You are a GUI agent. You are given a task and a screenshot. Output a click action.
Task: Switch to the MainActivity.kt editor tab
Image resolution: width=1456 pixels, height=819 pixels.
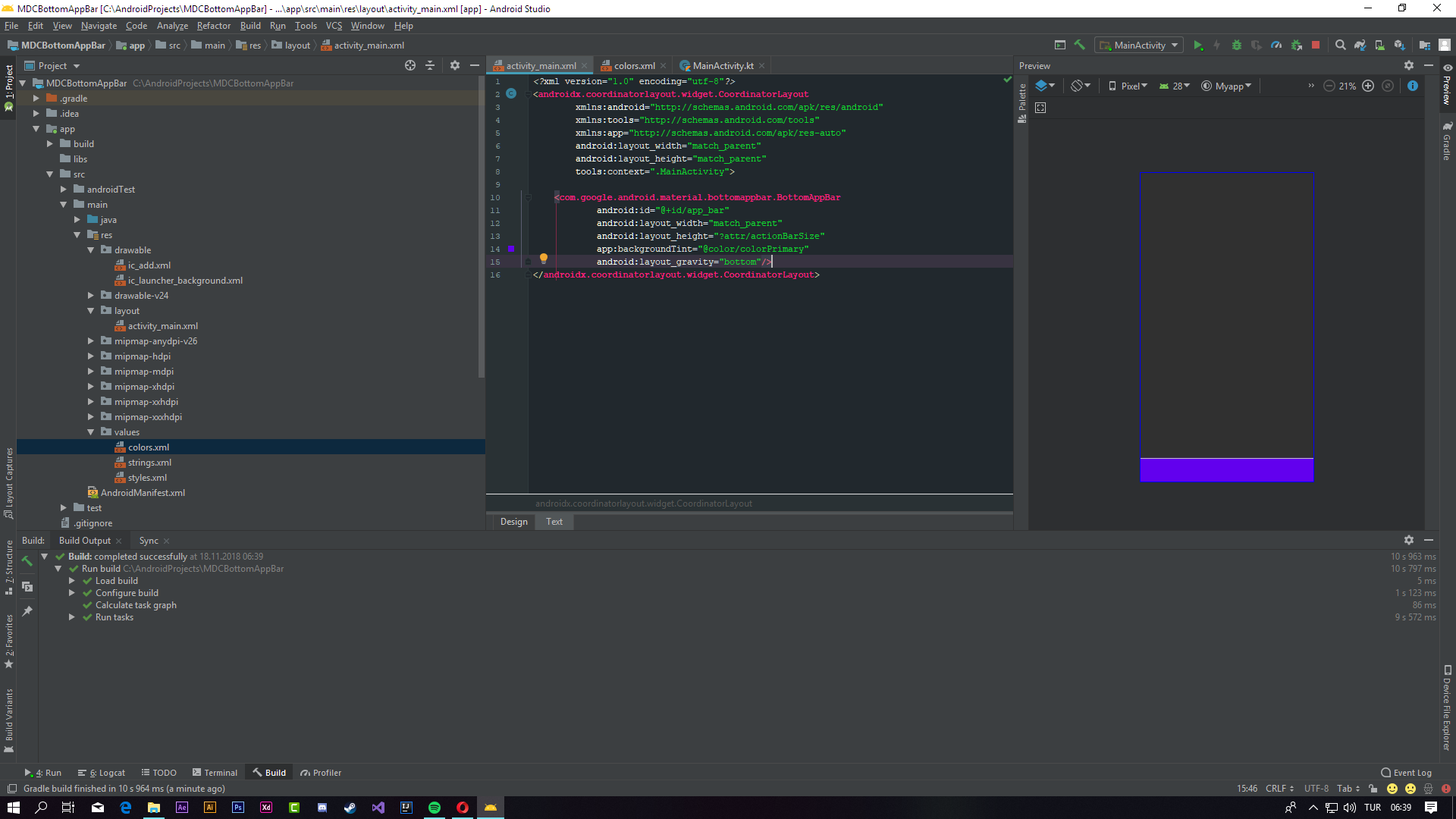tap(723, 66)
